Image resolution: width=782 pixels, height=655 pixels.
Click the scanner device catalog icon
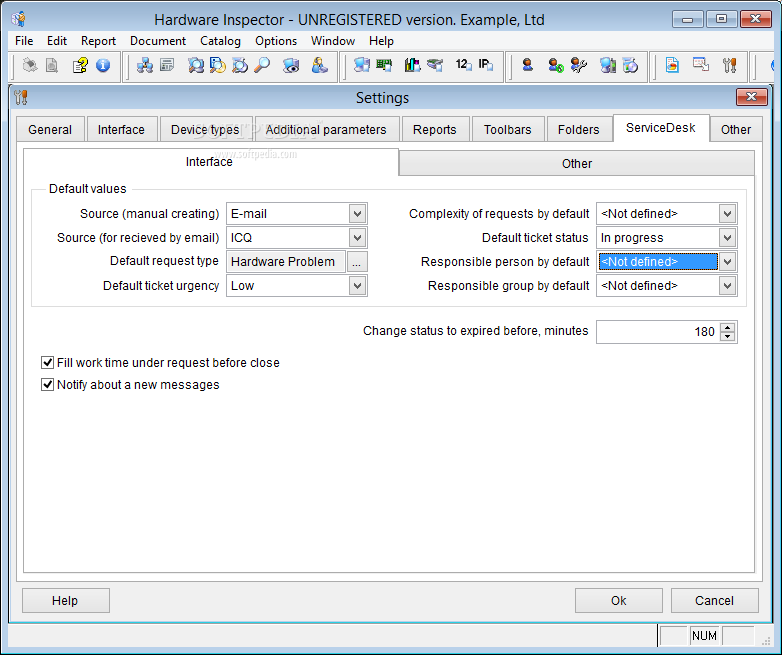(435, 65)
